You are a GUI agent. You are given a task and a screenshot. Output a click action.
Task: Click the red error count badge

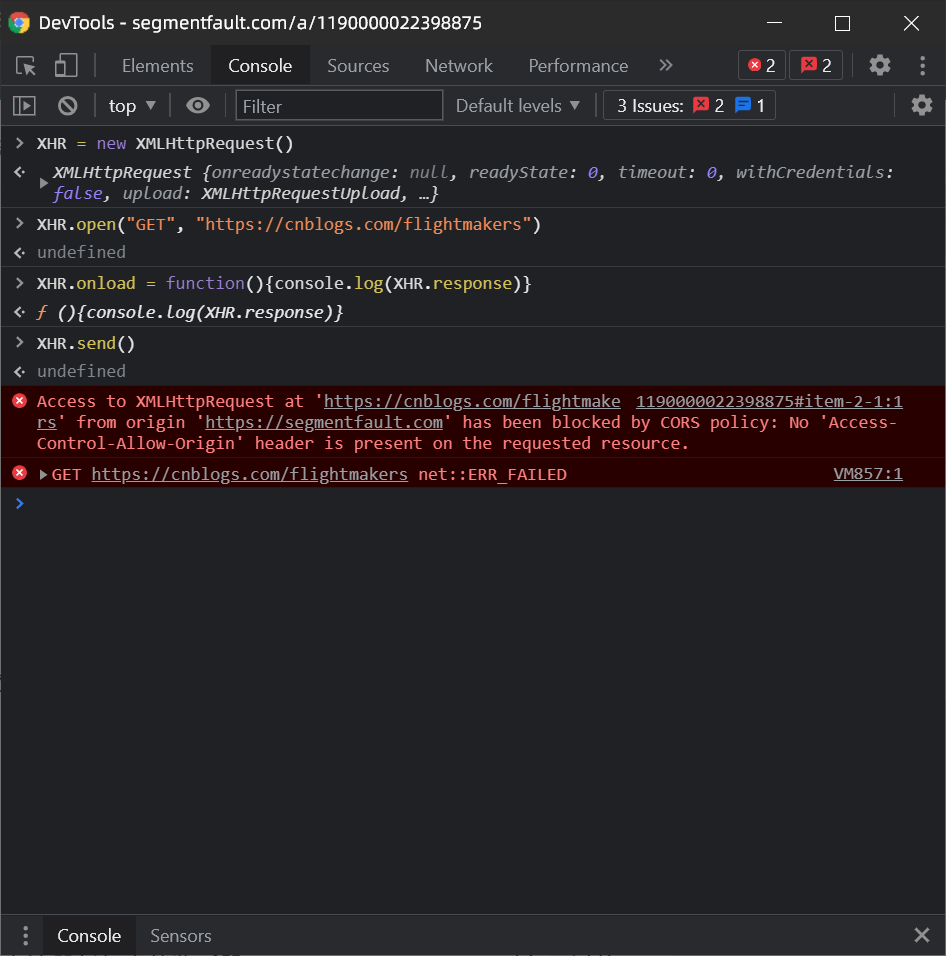click(x=762, y=65)
